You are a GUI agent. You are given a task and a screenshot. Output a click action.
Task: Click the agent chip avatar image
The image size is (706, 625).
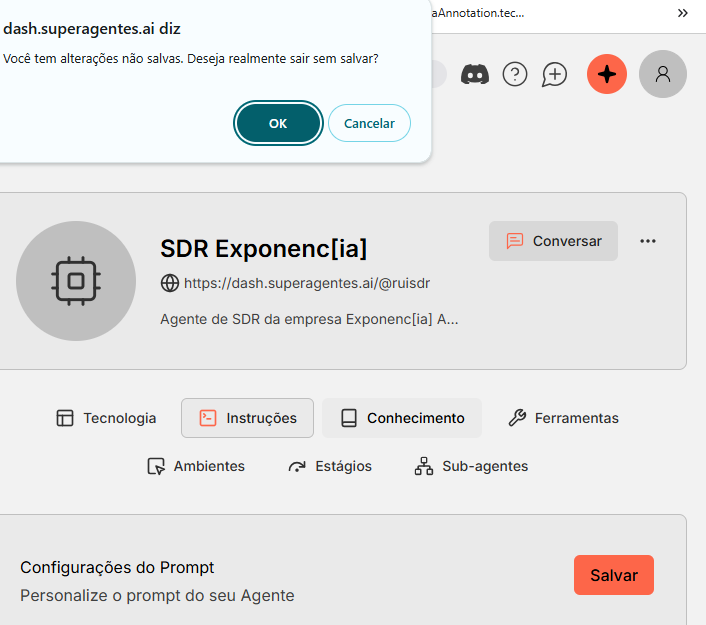point(76,281)
